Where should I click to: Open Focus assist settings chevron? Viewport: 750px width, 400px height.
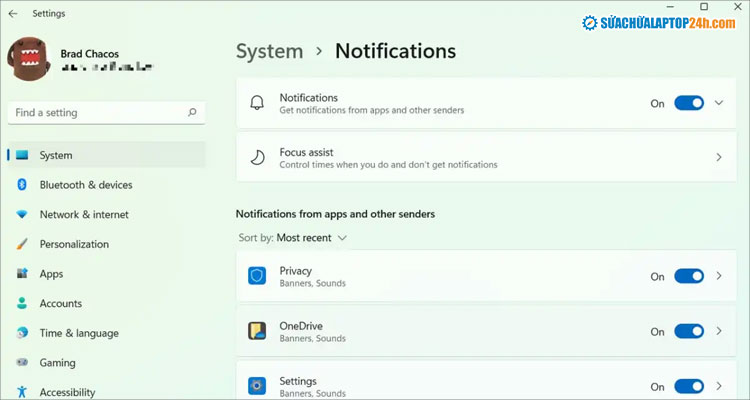tap(719, 158)
